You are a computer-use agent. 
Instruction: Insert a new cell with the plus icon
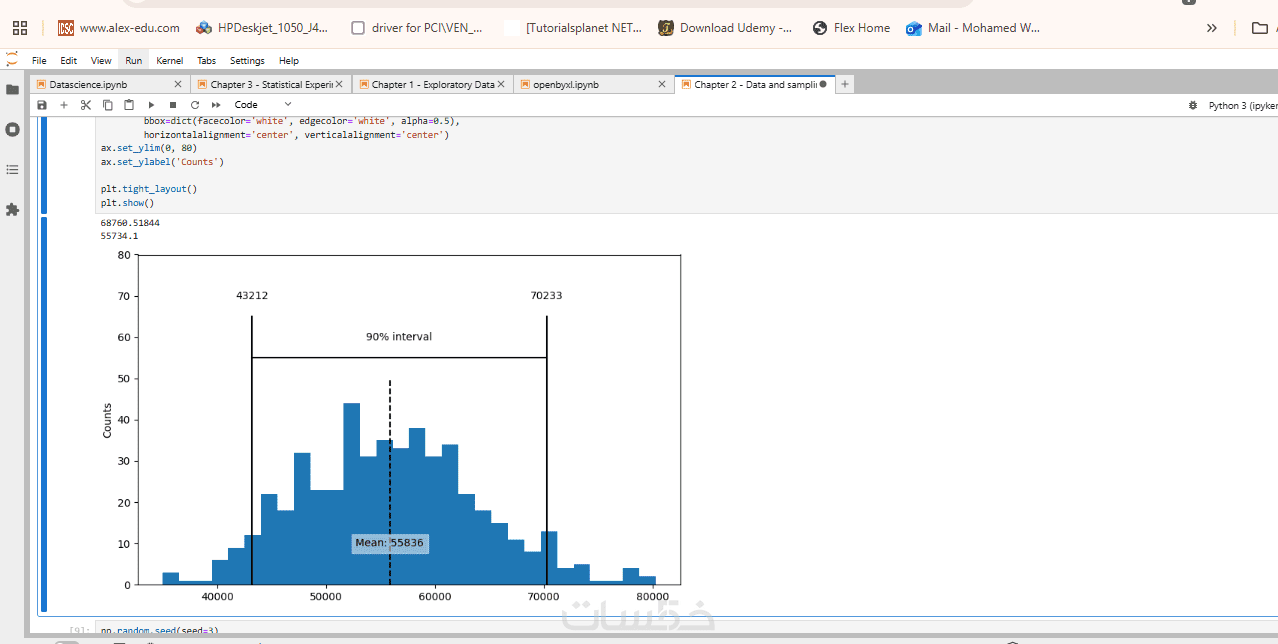click(x=64, y=105)
